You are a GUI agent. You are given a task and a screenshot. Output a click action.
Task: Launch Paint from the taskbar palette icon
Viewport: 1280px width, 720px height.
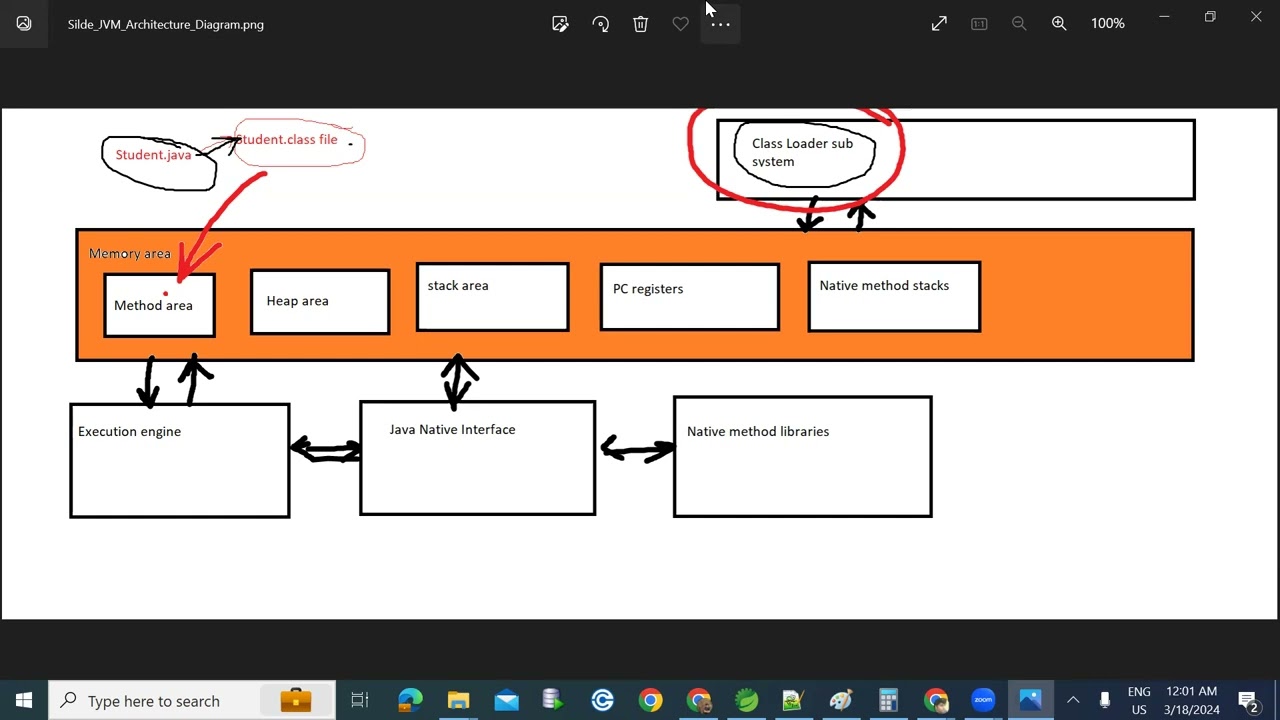pyautogui.click(x=841, y=700)
